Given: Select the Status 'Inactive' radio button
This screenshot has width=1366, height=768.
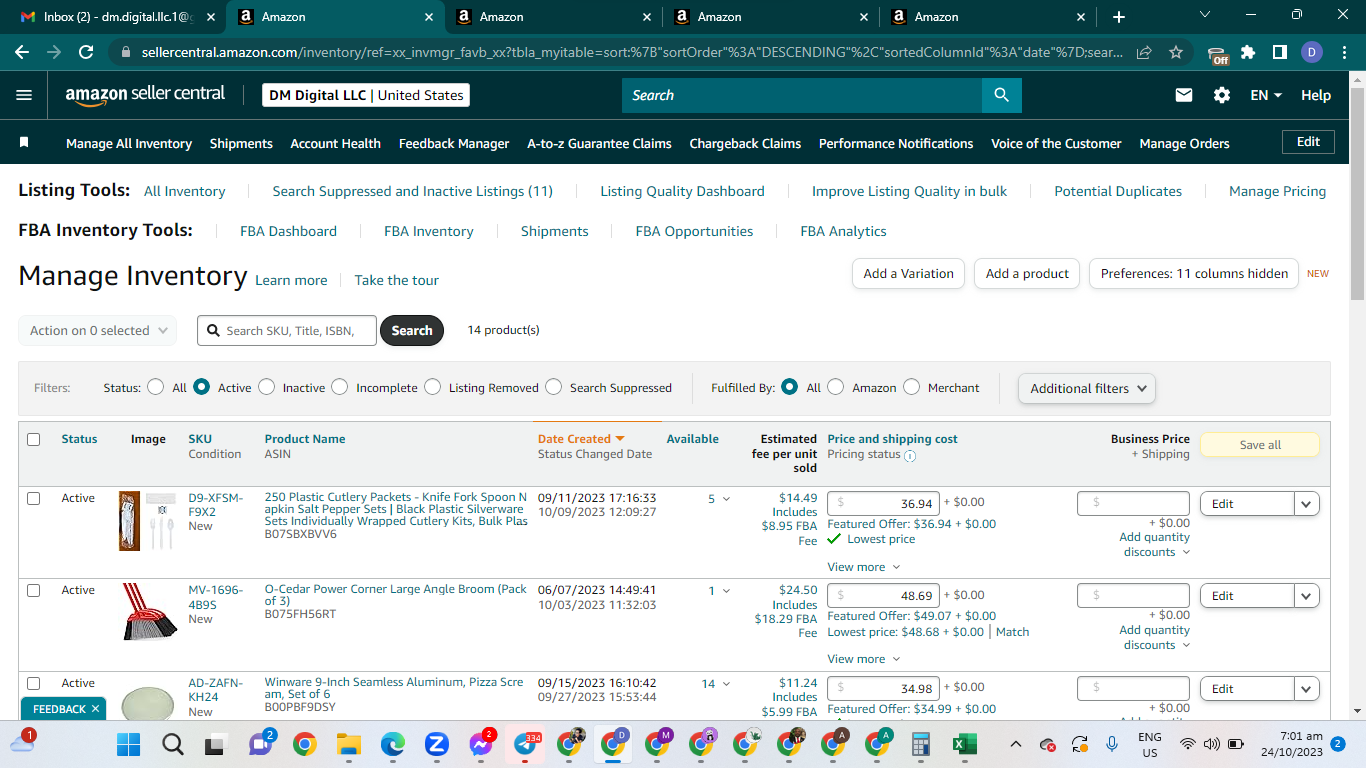Looking at the screenshot, I should coord(267,387).
